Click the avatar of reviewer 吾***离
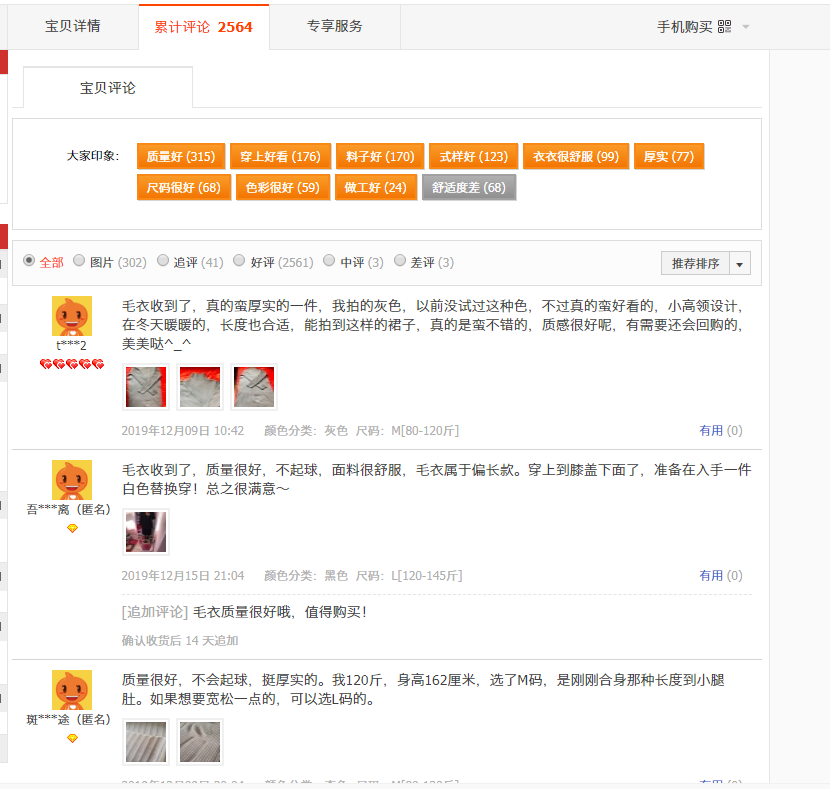 pyautogui.click(x=72, y=480)
